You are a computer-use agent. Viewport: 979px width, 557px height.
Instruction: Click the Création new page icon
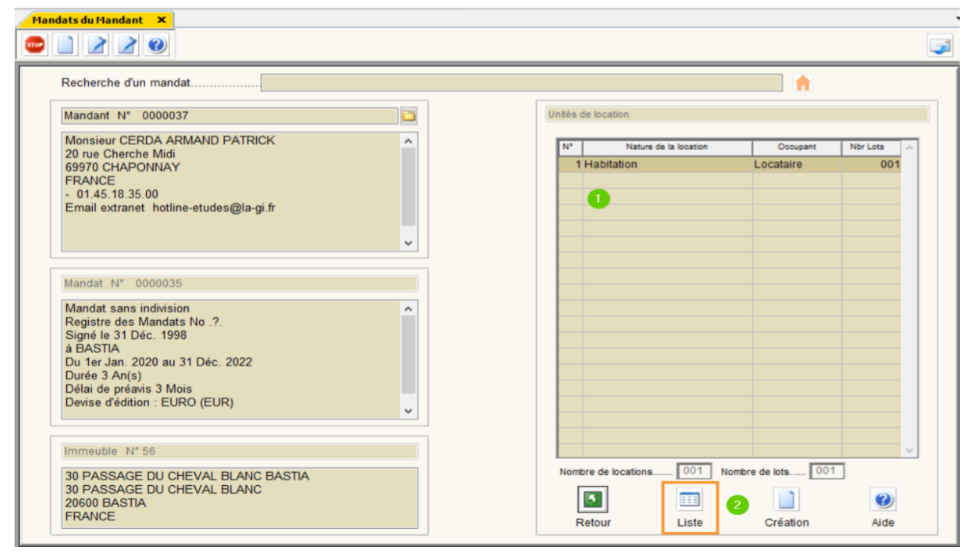(786, 500)
